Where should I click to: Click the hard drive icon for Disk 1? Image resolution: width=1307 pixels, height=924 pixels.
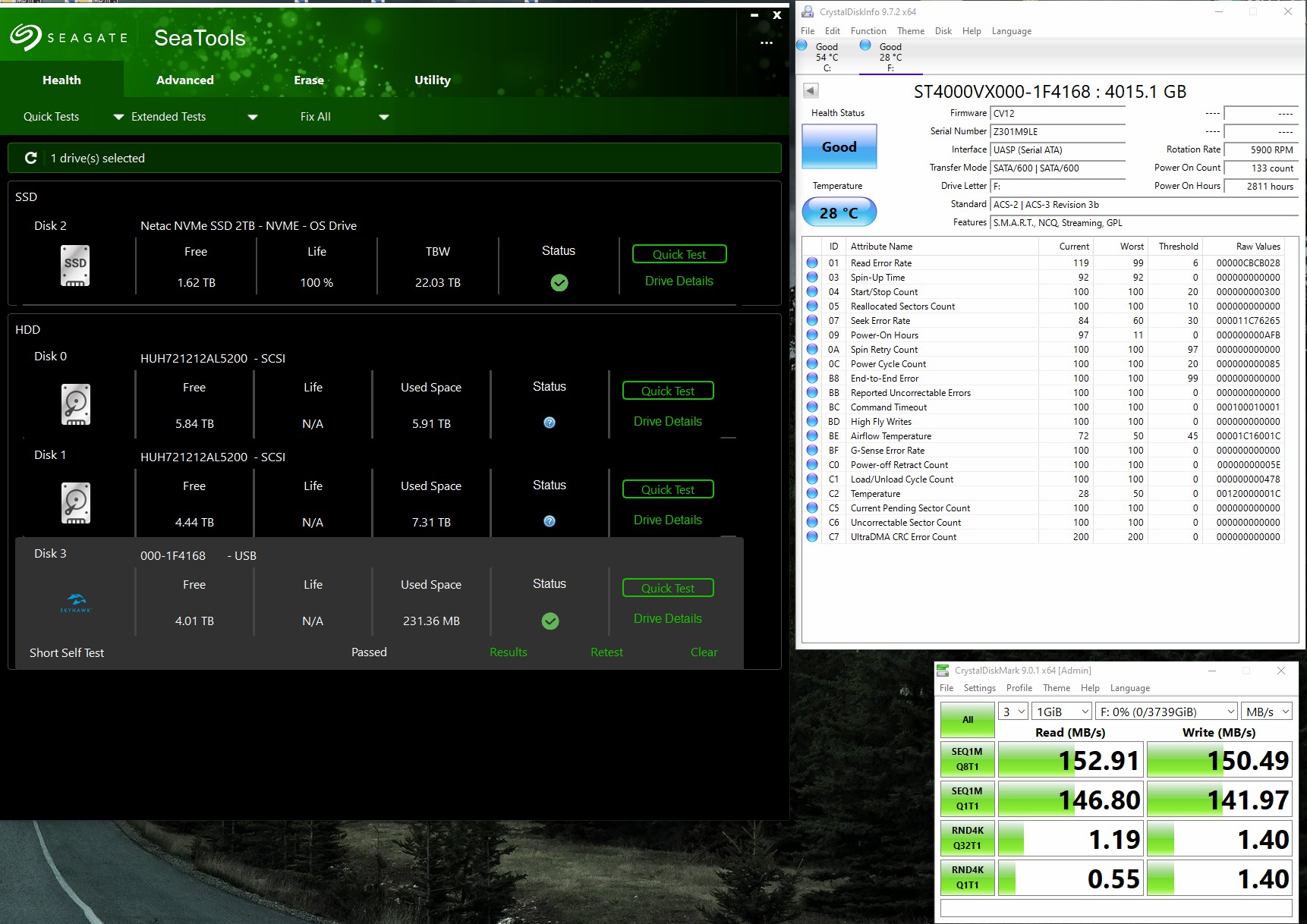pos(76,503)
